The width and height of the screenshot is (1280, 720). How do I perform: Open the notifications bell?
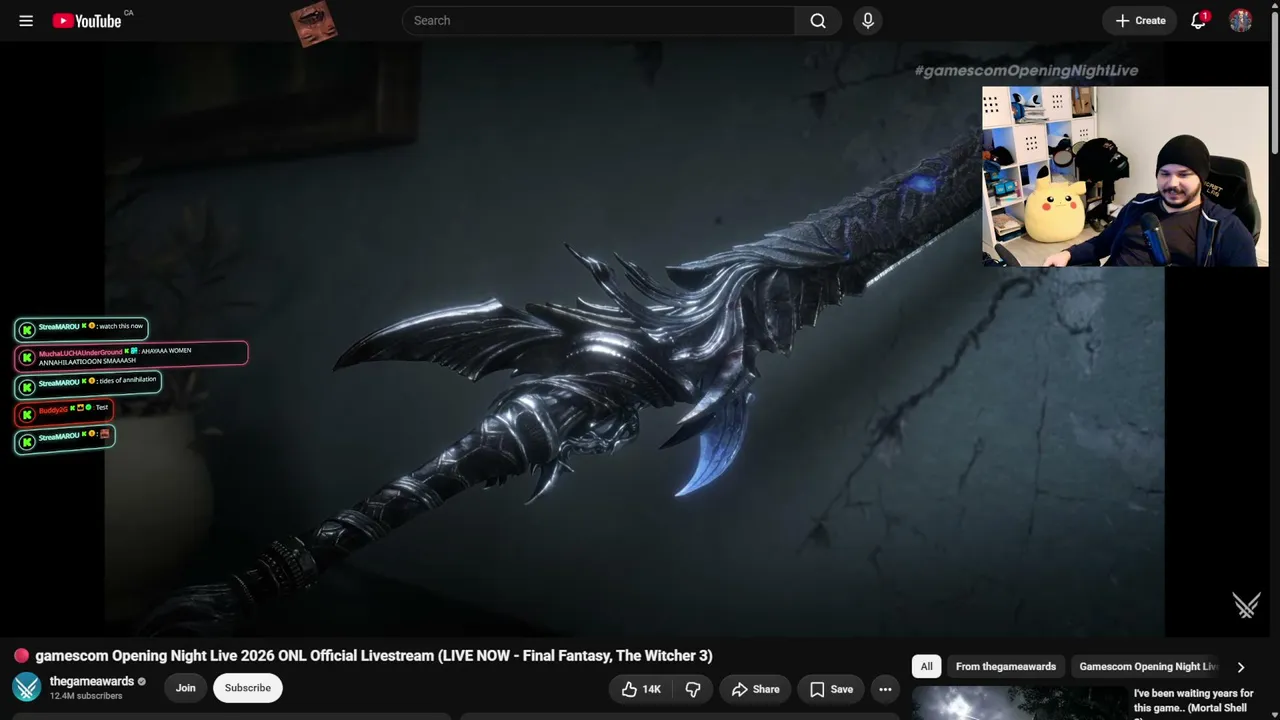tap(1198, 20)
